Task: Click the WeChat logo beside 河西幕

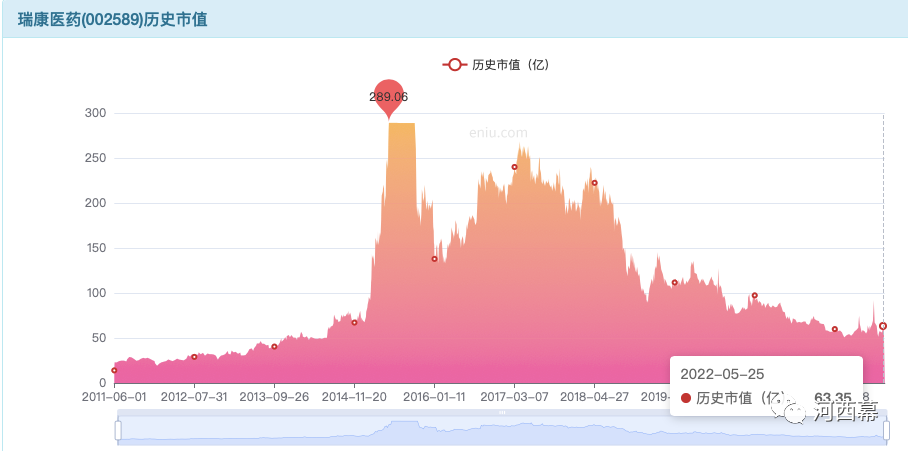Action: tap(795, 412)
